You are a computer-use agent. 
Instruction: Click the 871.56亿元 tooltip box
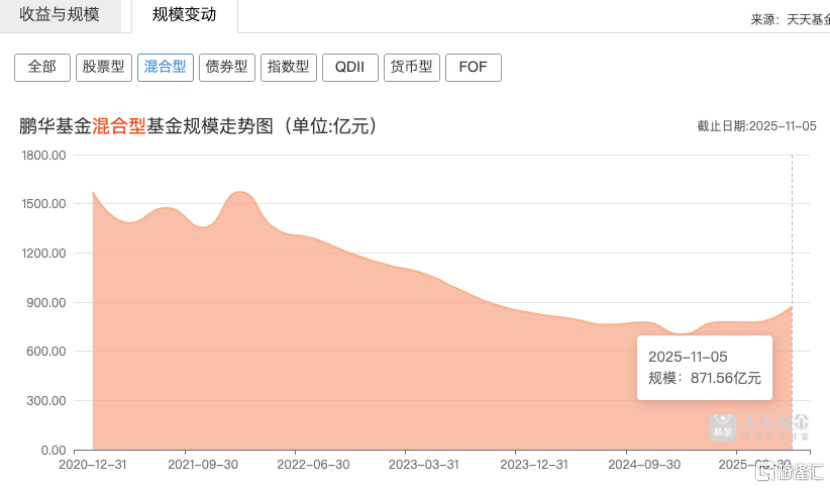(x=705, y=367)
